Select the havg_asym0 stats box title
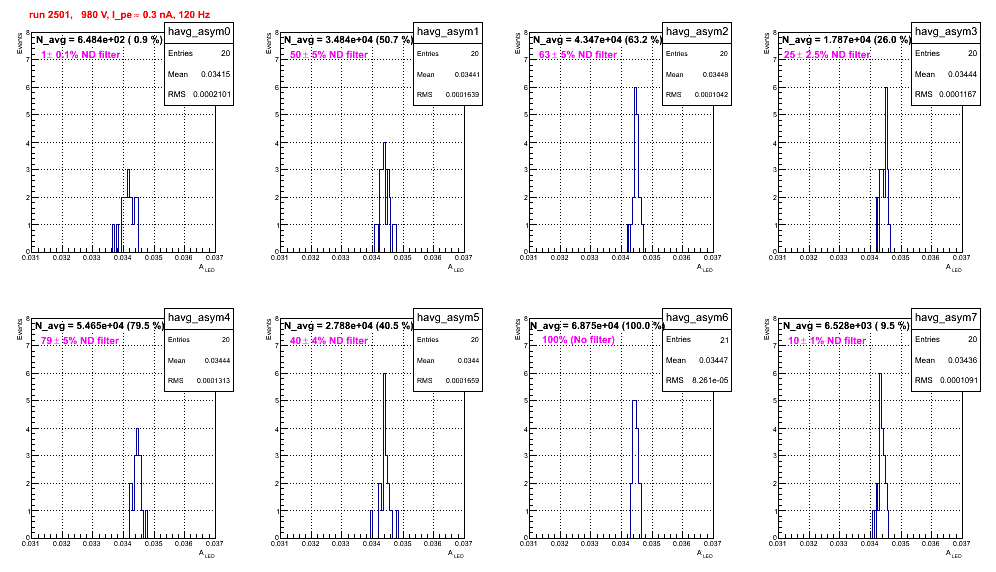Screen dimensions: 996x572 point(199,31)
